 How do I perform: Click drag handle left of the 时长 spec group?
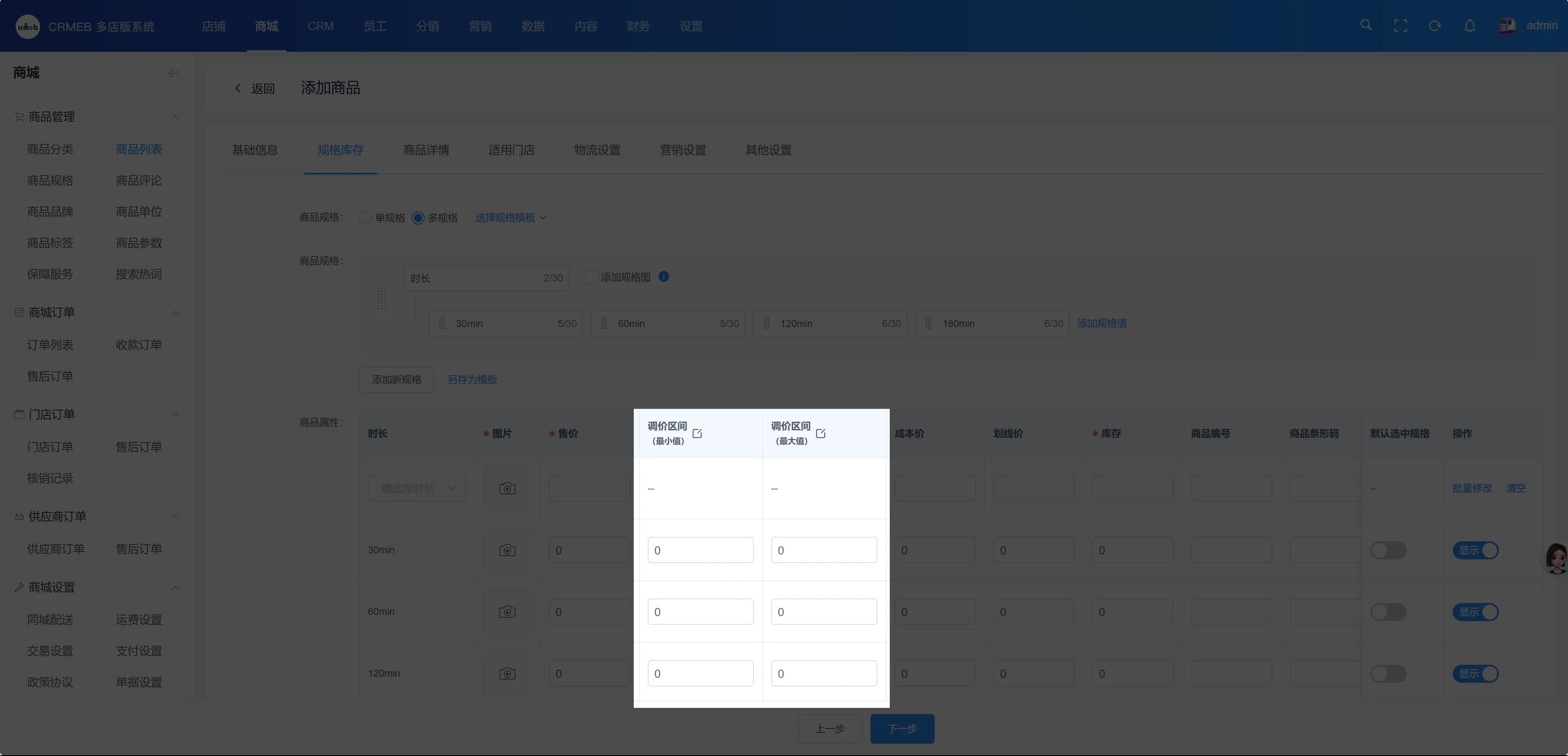(x=382, y=300)
